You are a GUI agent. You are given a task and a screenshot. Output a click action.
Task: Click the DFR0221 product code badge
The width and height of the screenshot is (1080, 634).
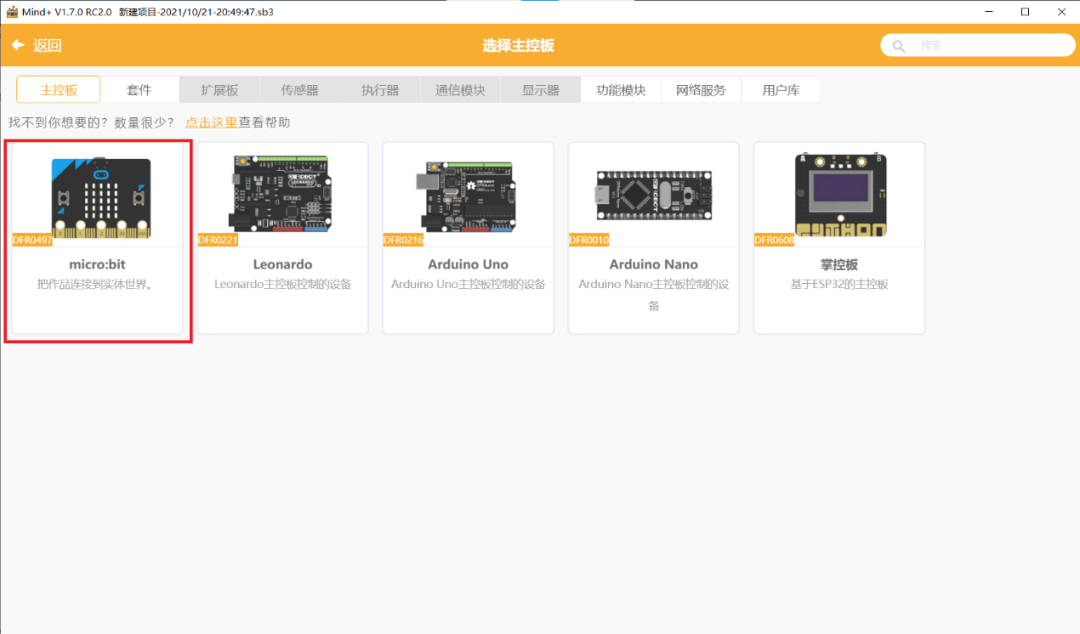click(x=218, y=240)
